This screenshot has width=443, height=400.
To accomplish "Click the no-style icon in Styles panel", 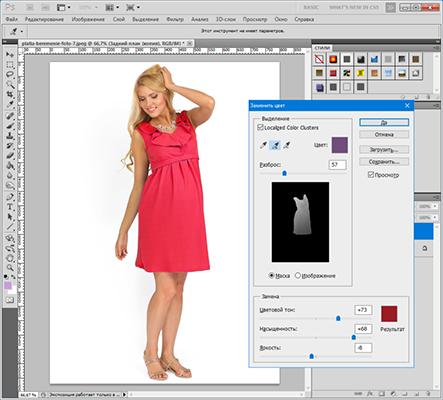I will (x=319, y=59).
